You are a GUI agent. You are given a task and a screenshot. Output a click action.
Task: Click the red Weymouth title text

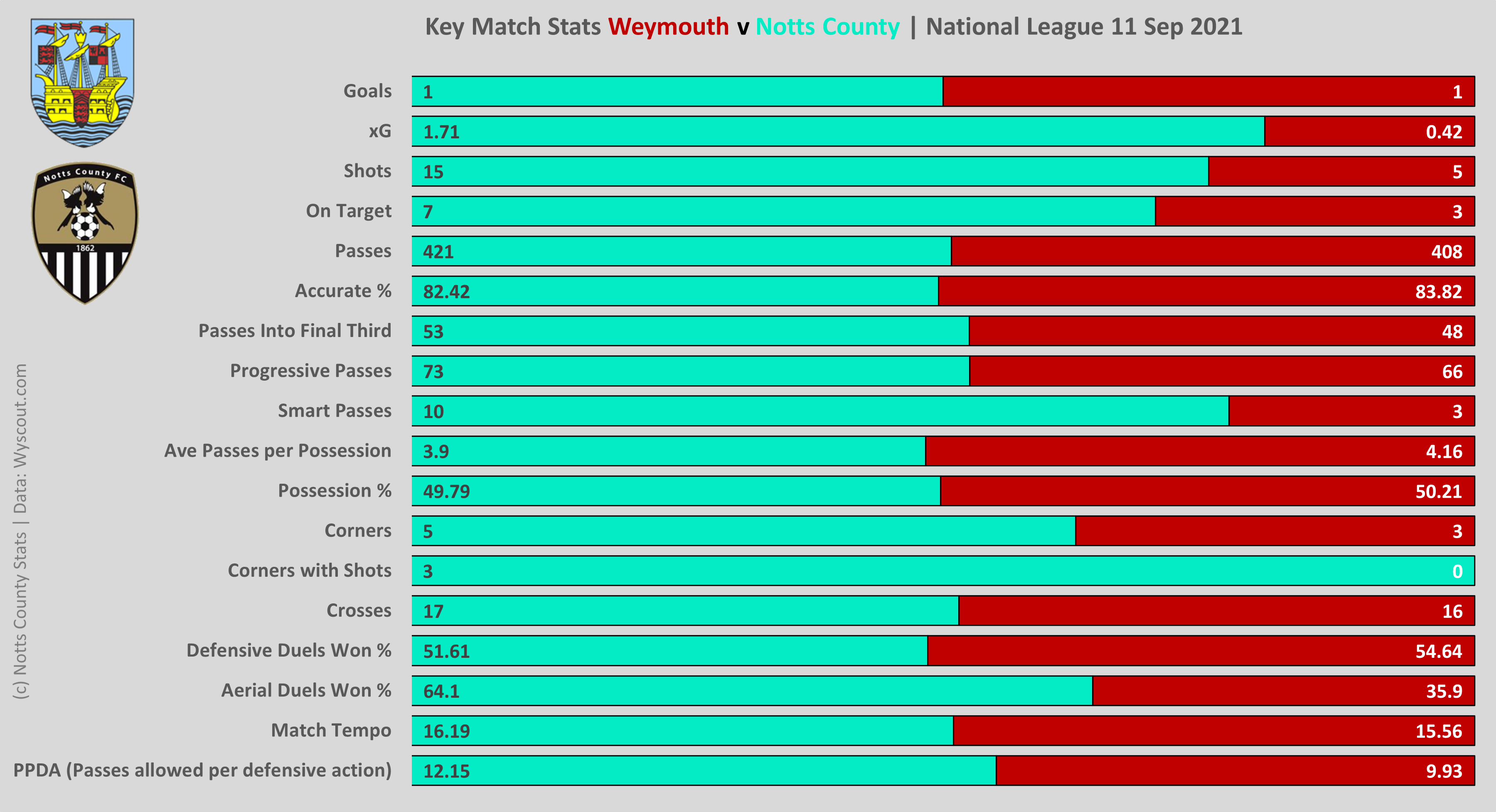[x=668, y=27]
